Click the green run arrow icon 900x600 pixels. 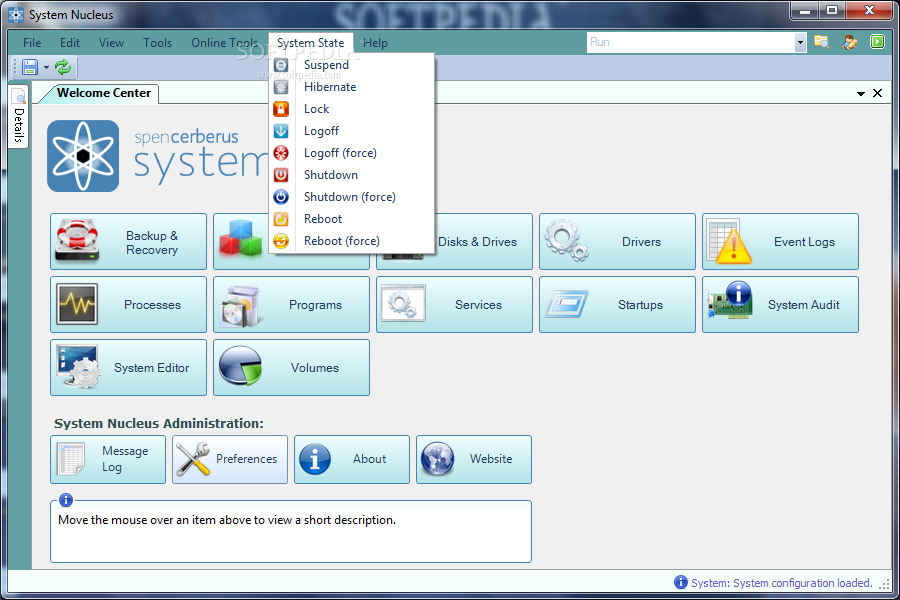[877, 42]
